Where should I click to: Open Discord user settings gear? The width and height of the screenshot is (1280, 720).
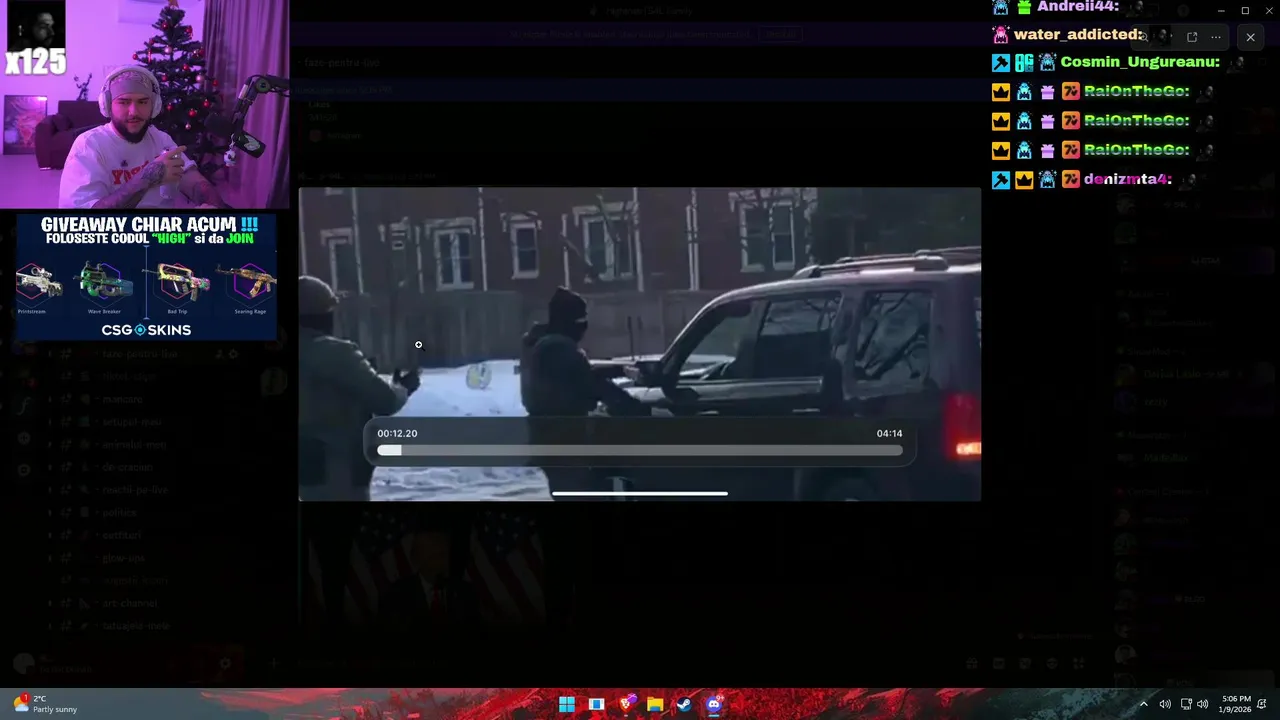click(x=225, y=663)
